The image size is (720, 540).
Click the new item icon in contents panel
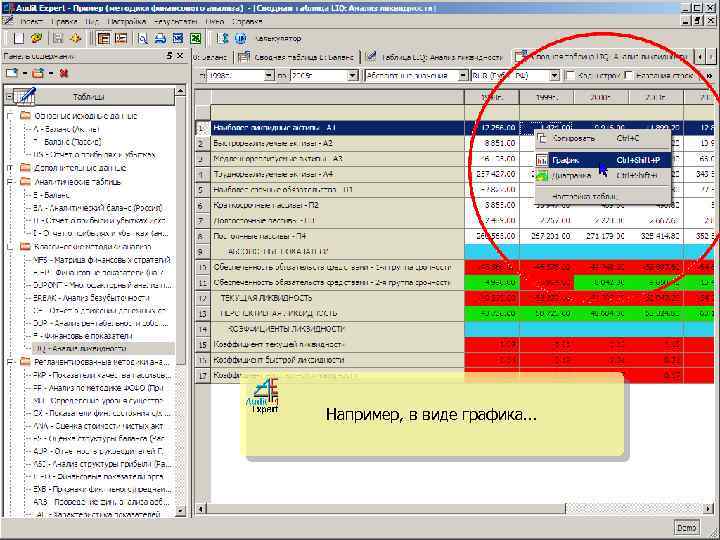(11, 73)
